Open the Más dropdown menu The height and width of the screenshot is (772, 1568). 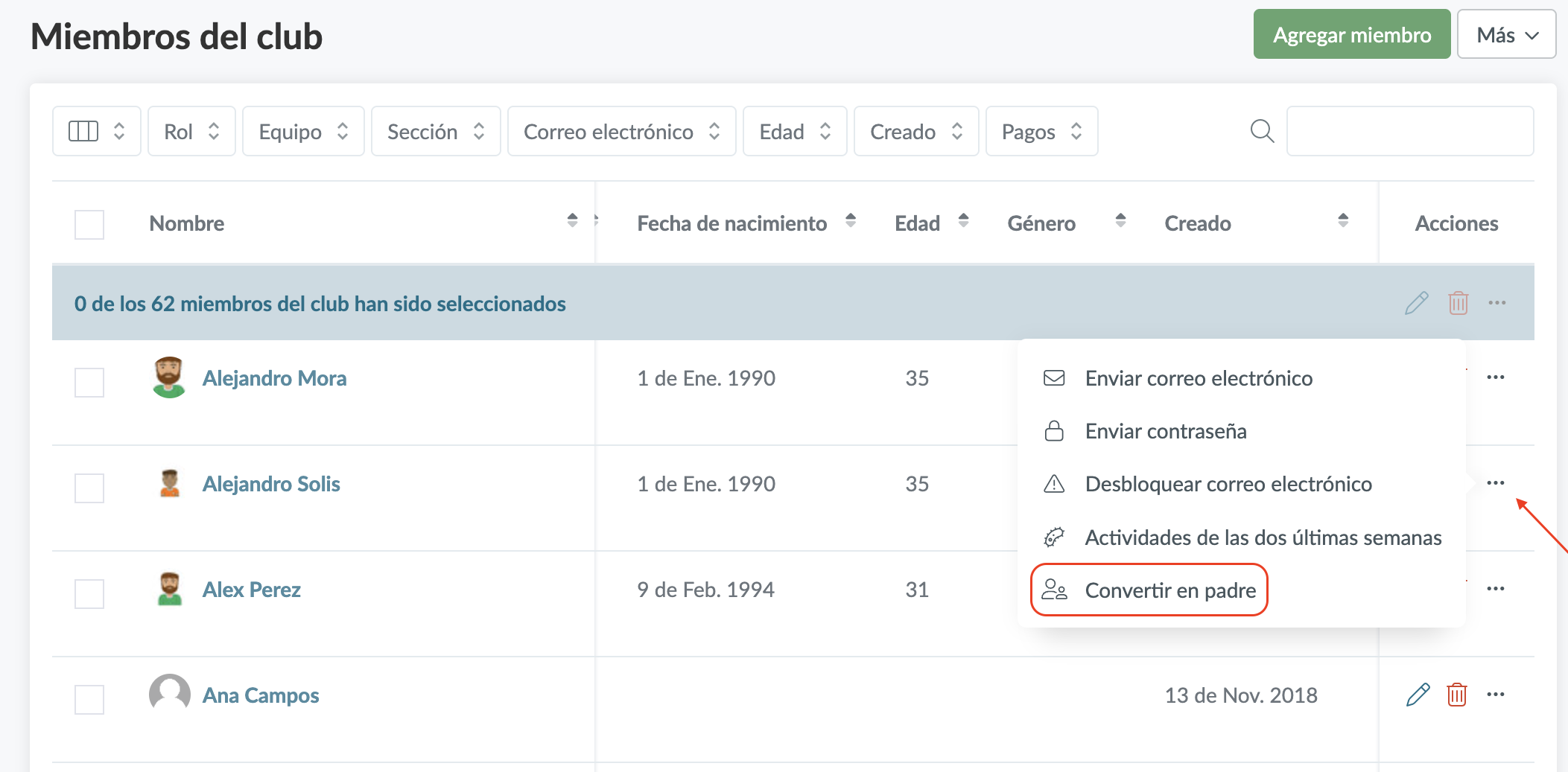pos(1506,35)
